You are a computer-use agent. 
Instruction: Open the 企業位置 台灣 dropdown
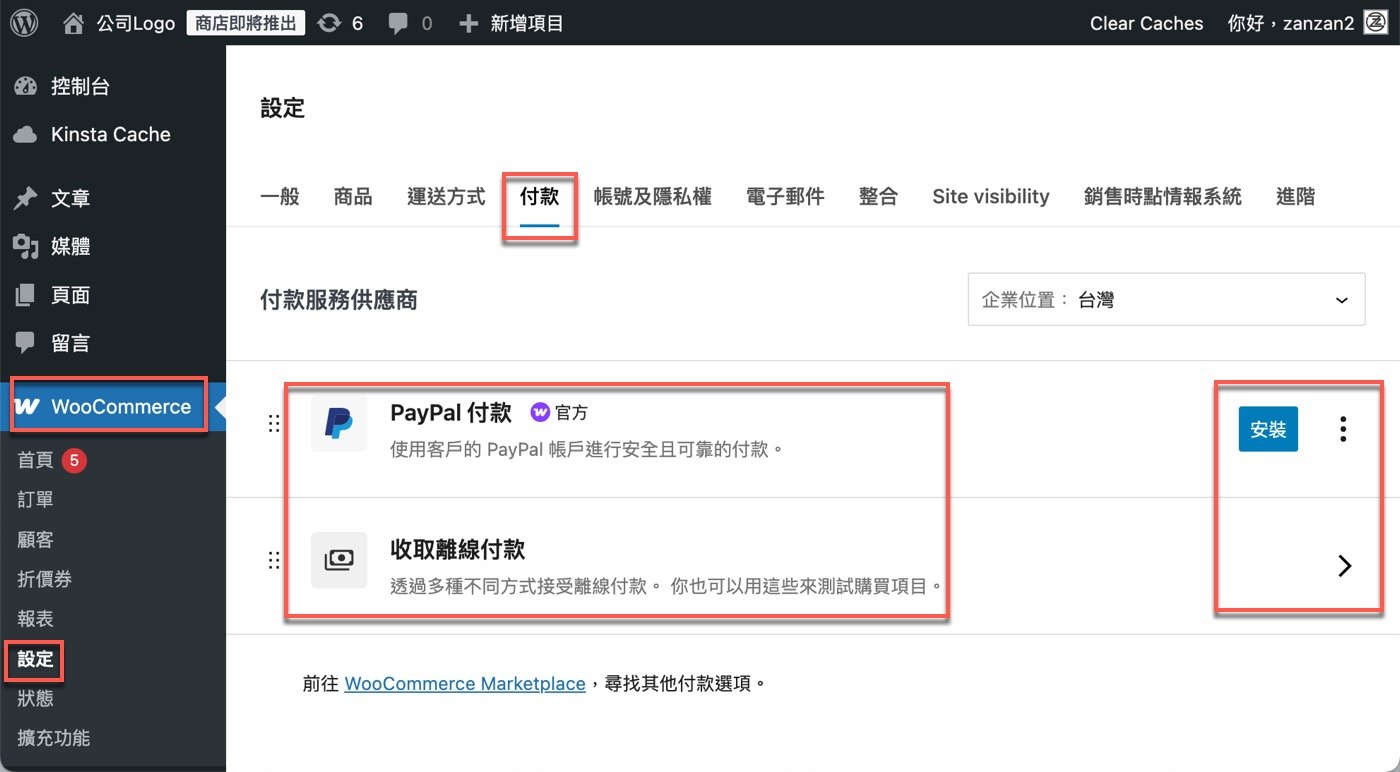tap(1166, 299)
